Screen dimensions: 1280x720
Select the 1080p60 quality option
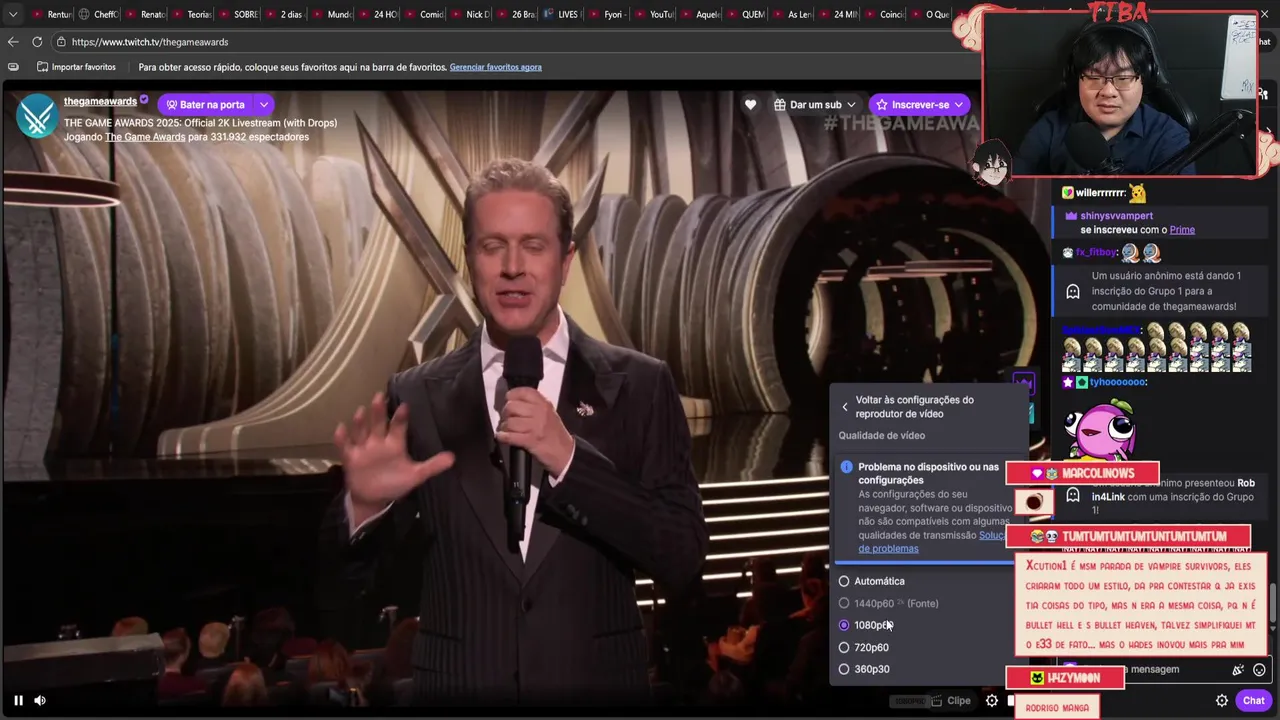coord(866,625)
